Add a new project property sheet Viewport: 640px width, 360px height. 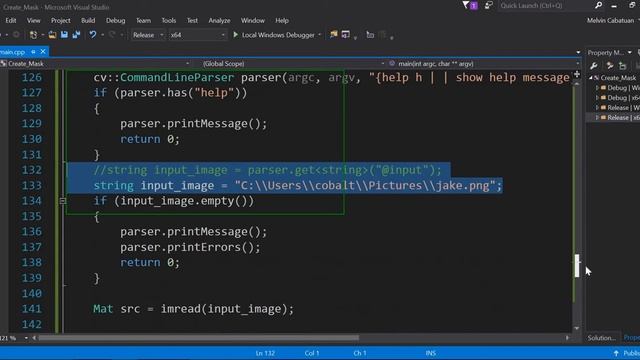point(610,66)
